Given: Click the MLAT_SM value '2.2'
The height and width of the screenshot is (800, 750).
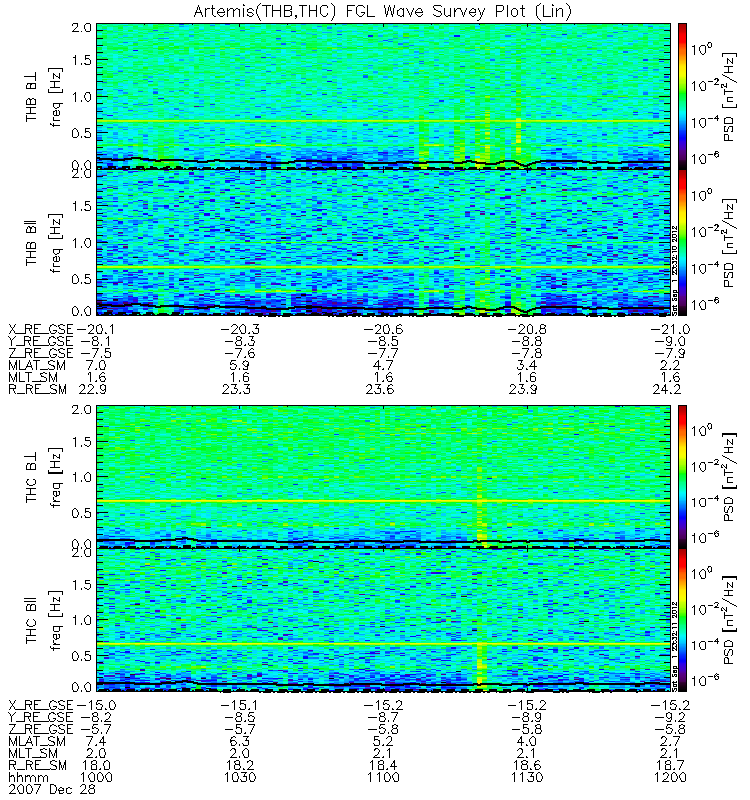Looking at the screenshot, I should [670, 365].
